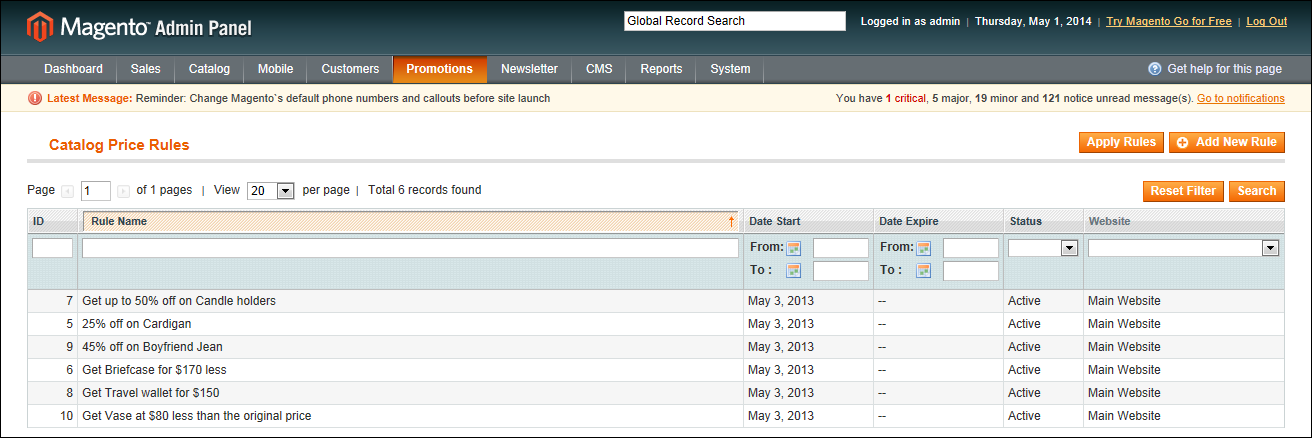Click Total 6 records found text

tap(424, 190)
